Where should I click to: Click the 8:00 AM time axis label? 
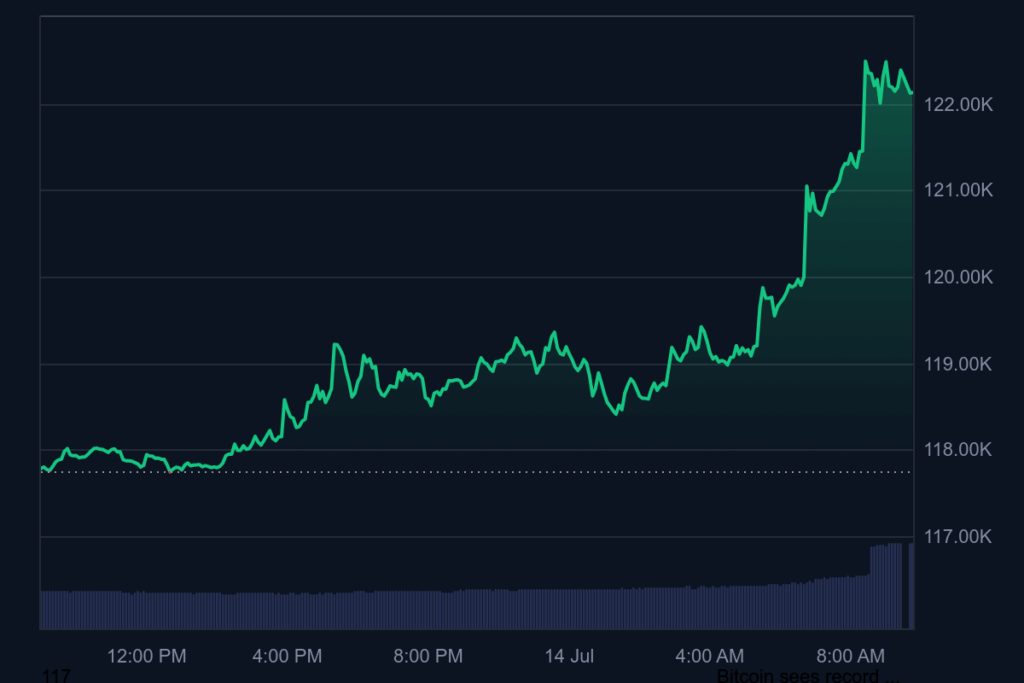tap(850, 656)
